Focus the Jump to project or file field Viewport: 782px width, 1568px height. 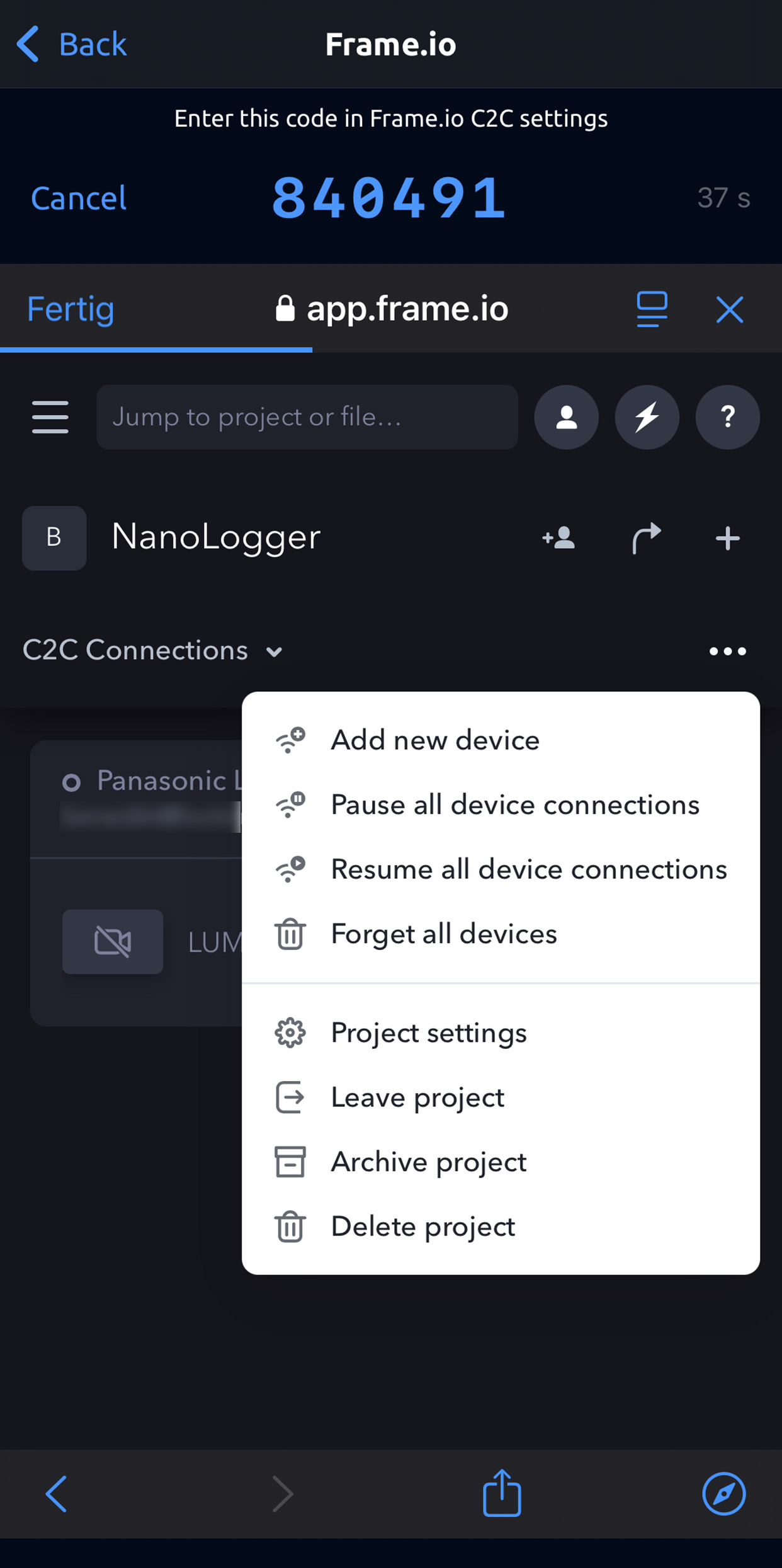(x=307, y=417)
